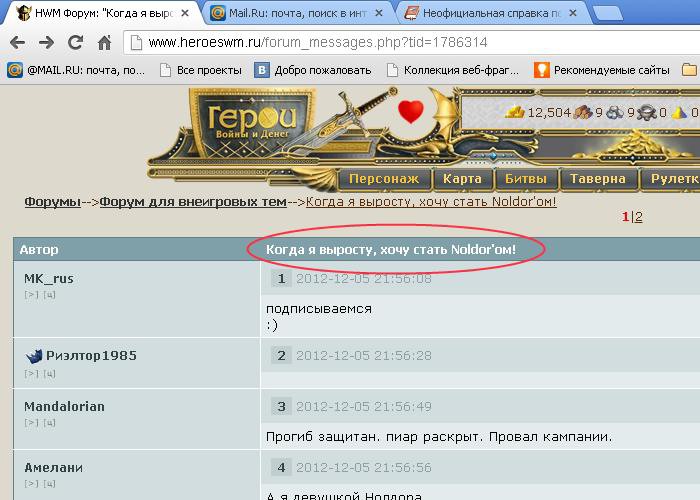Click post number 1 link
This screenshot has height=500, width=700.
(x=281, y=279)
